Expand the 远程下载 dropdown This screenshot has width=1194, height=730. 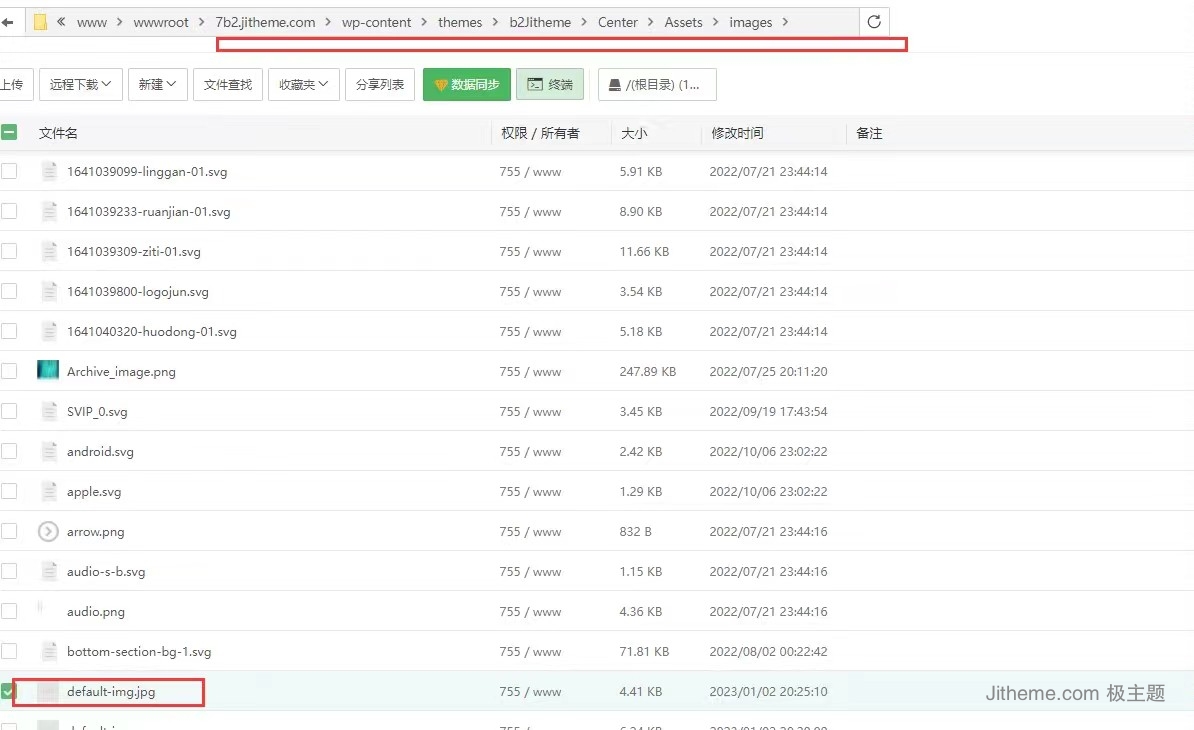(x=81, y=85)
